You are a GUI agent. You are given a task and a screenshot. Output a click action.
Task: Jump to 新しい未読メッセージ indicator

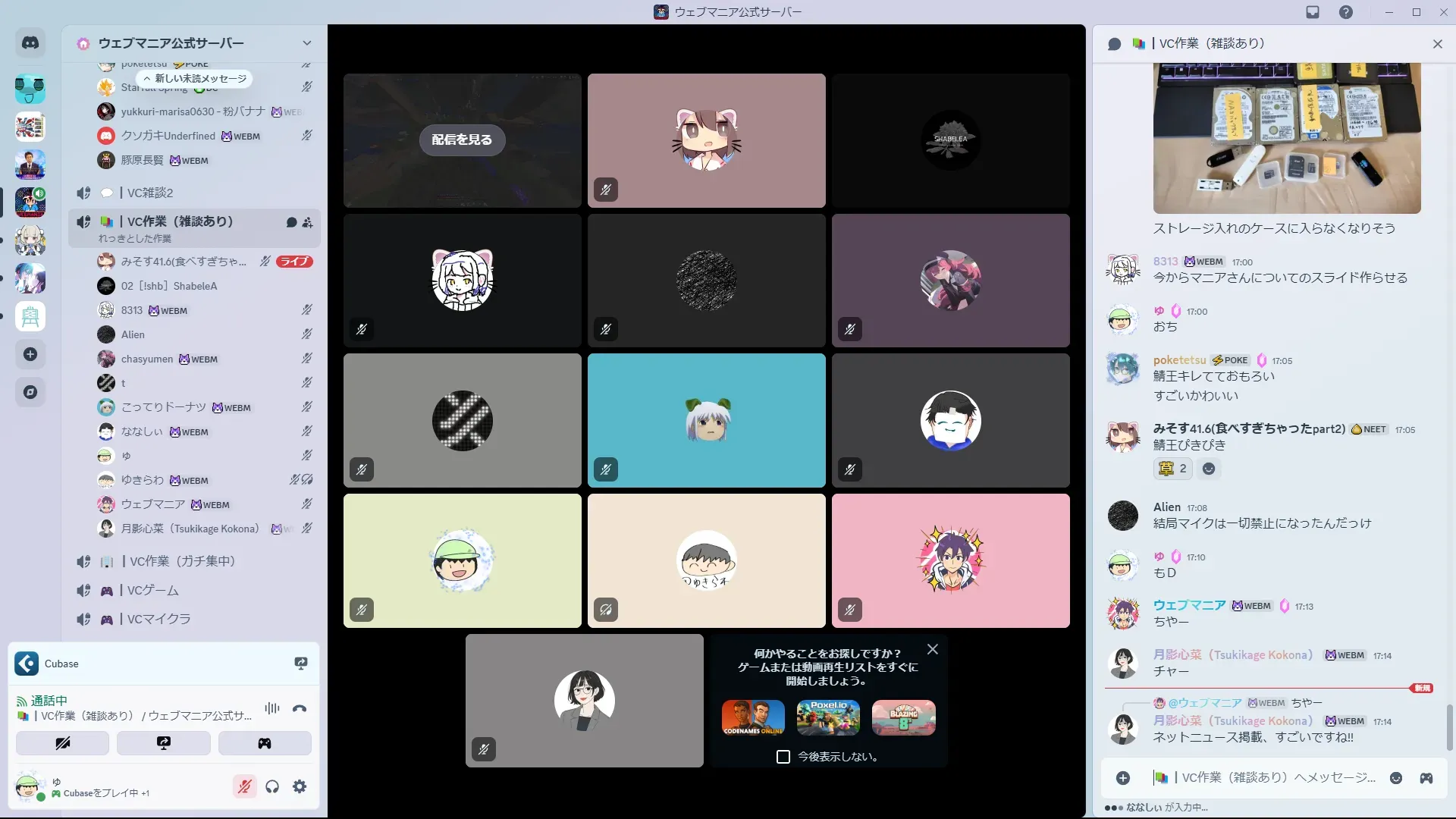pyautogui.click(x=195, y=78)
